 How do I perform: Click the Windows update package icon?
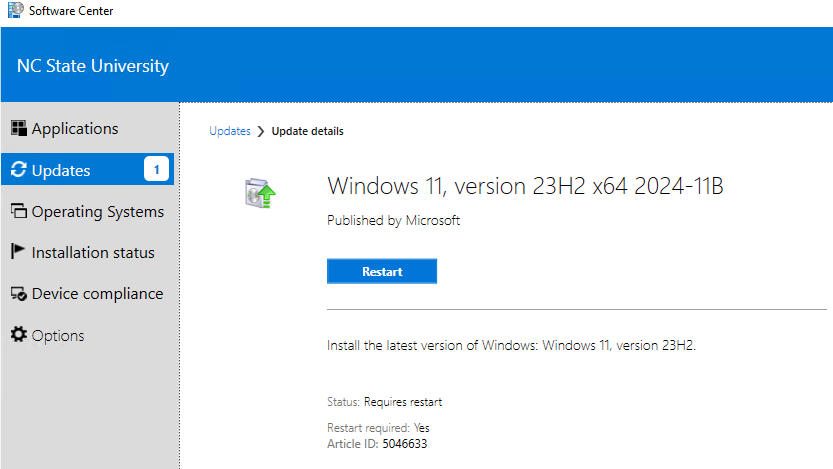click(x=260, y=192)
